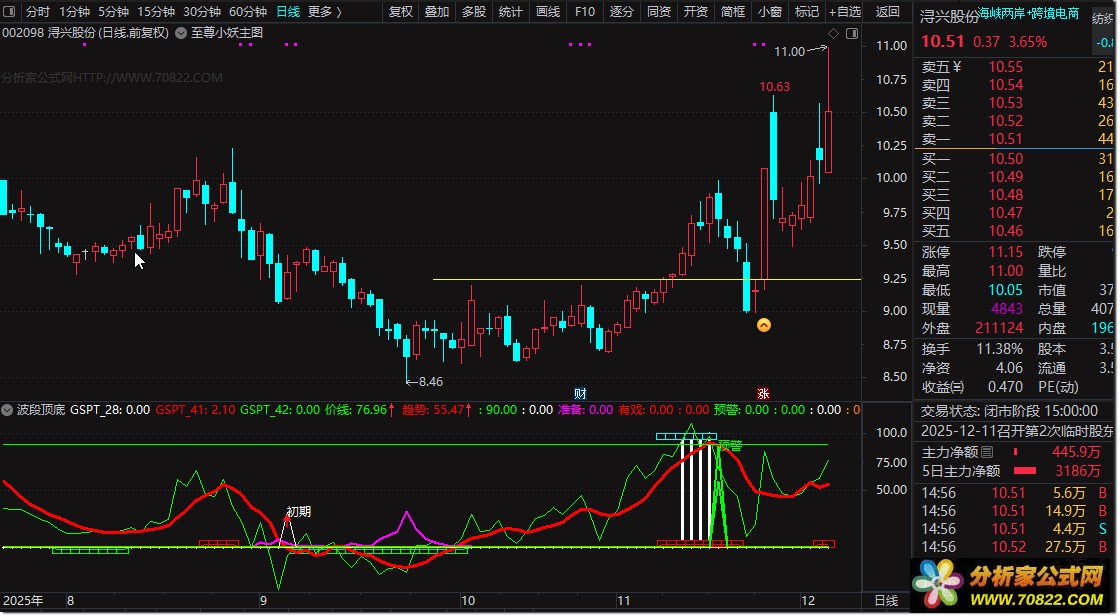The image size is (1120, 616).
Task: Click the 返回 back button
Action: point(888,11)
